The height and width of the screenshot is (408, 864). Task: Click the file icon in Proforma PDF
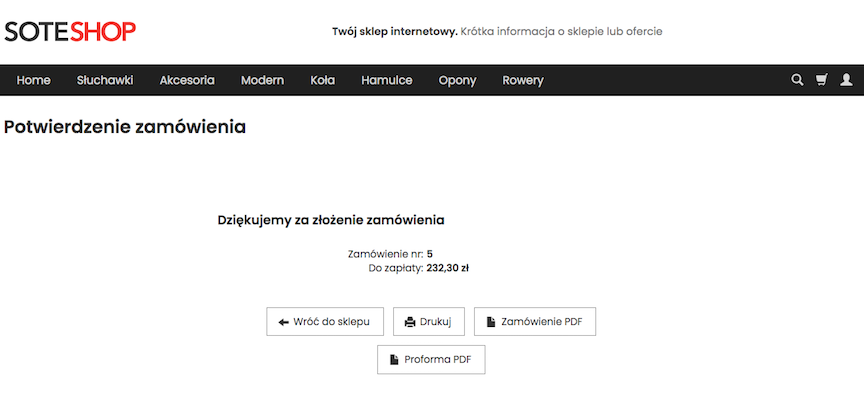(x=393, y=360)
